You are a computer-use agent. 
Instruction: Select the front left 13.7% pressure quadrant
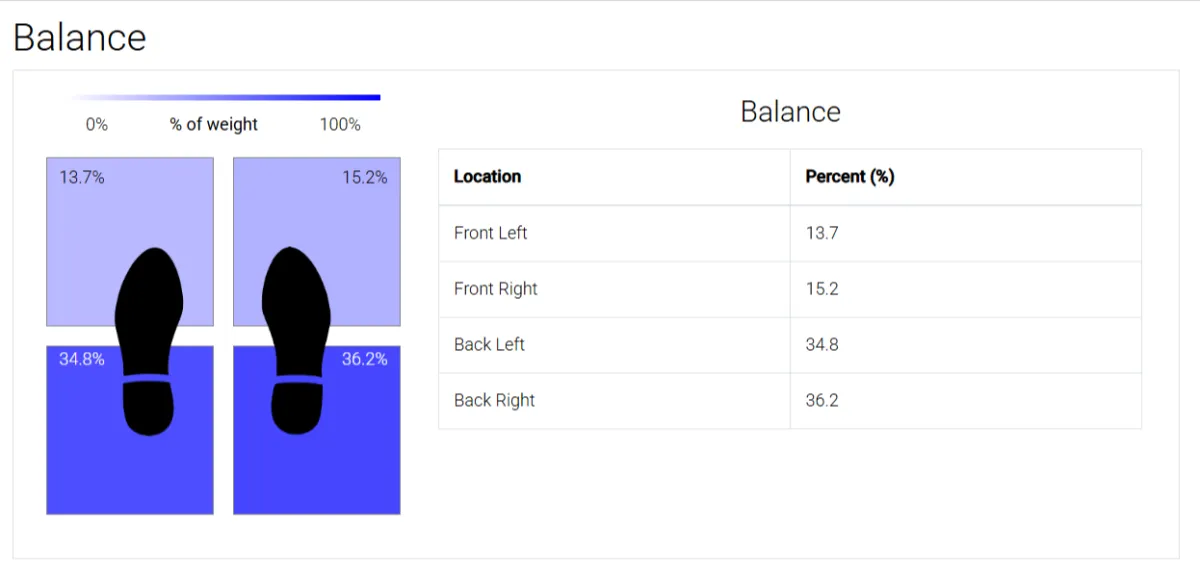click(x=130, y=241)
